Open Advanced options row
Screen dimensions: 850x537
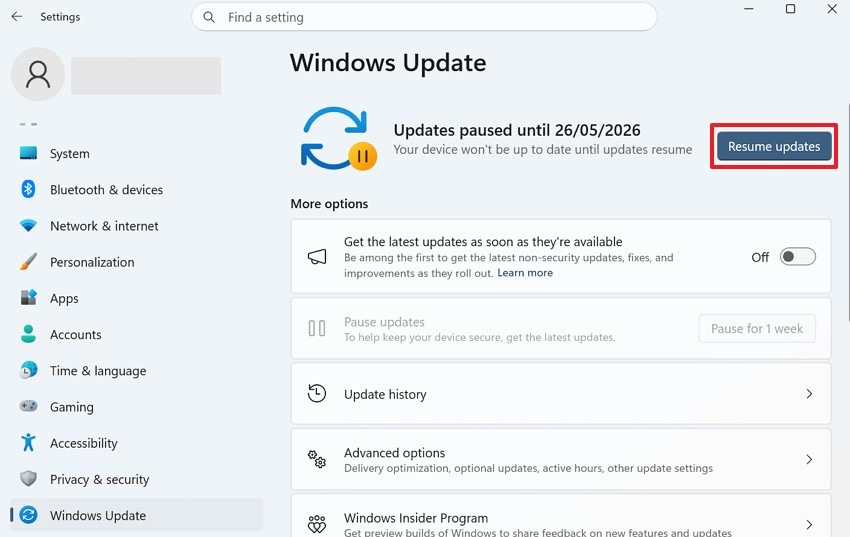click(x=561, y=460)
